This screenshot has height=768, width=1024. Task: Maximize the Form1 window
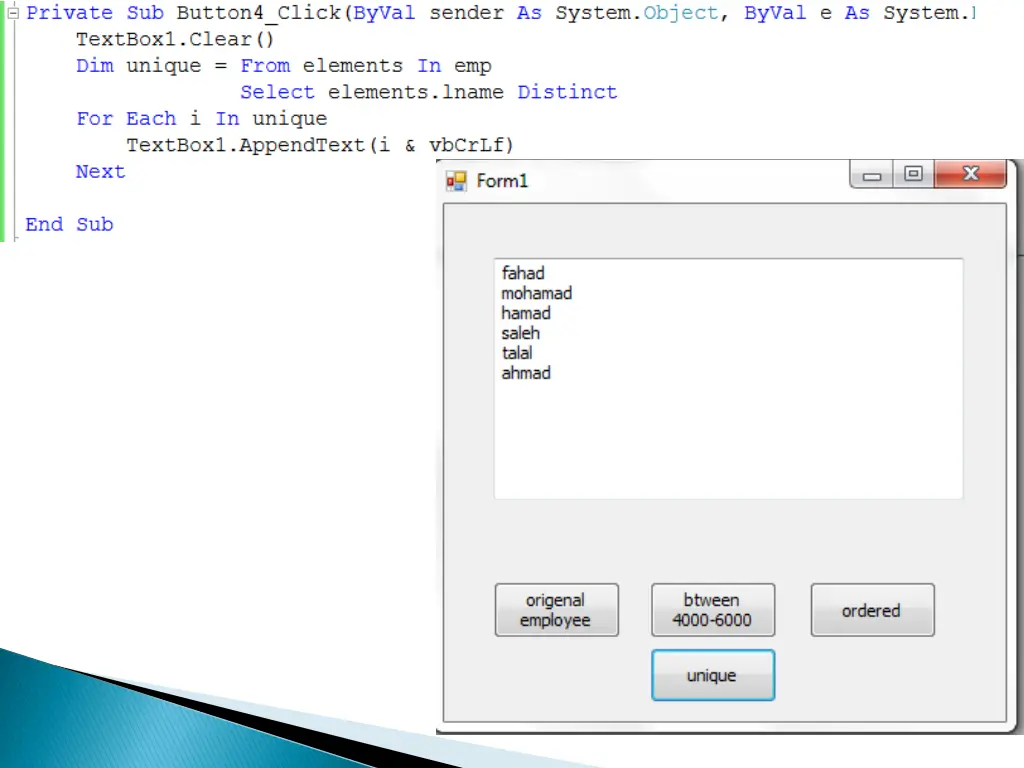913,174
